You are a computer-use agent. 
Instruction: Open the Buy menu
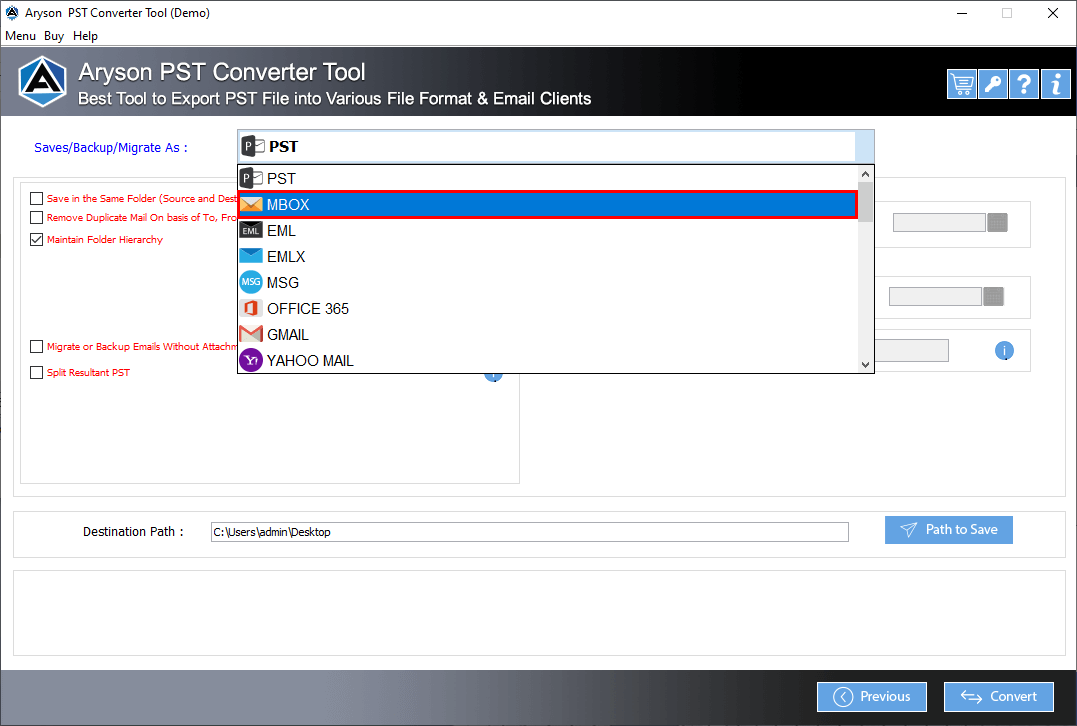pos(54,36)
